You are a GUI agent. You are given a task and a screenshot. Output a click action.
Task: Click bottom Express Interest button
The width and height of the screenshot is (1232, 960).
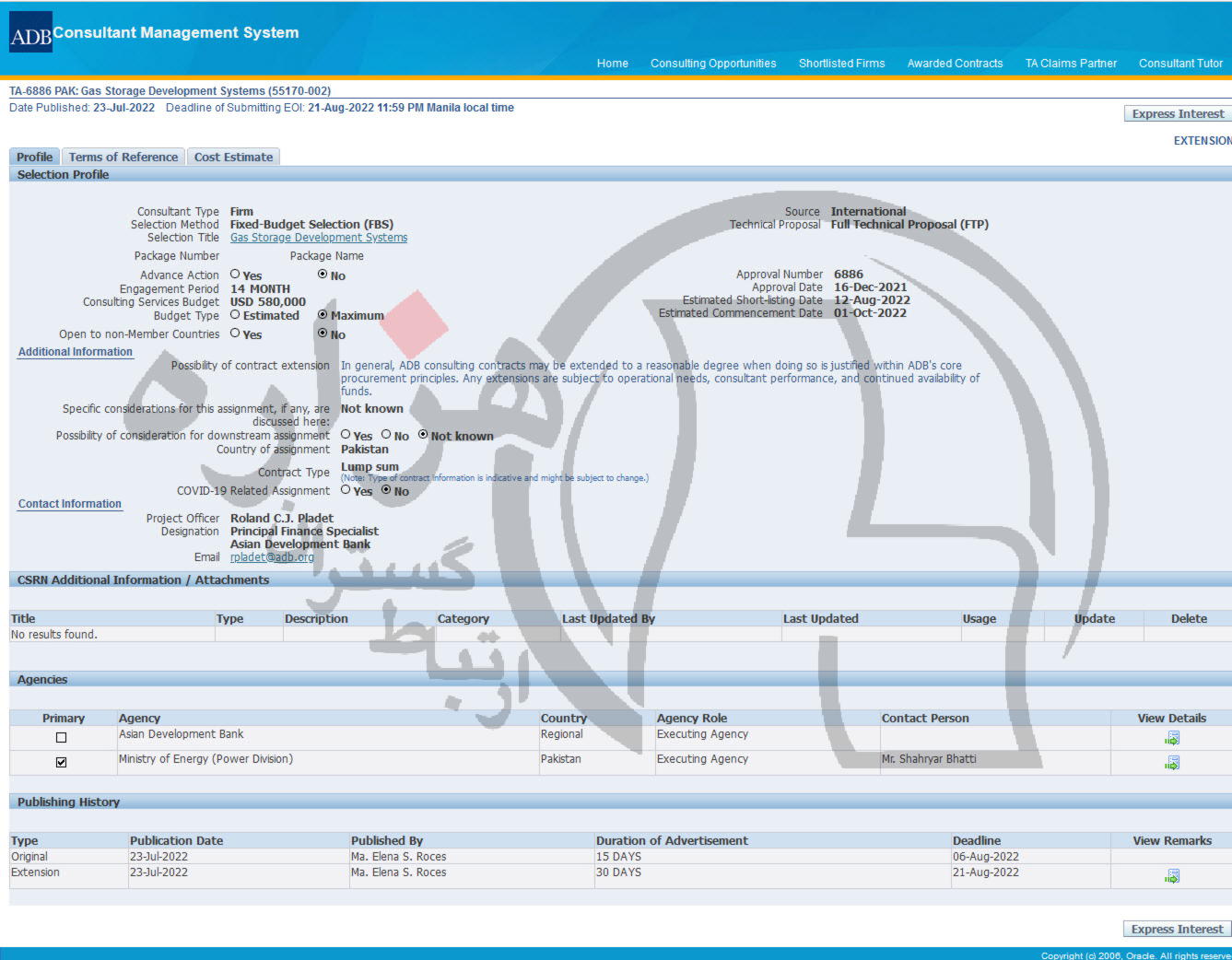tap(1177, 930)
